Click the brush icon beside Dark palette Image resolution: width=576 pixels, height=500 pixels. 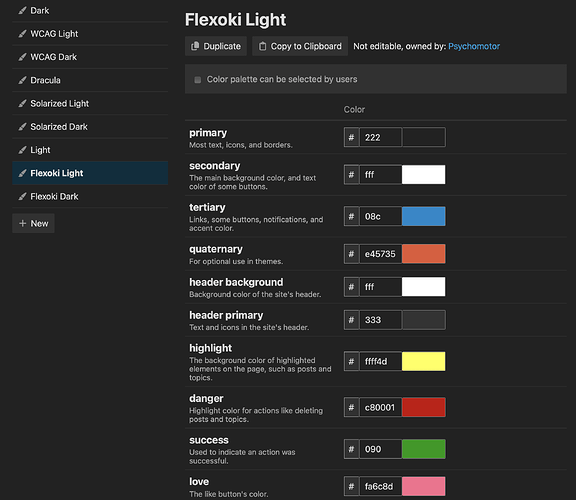(x=22, y=11)
